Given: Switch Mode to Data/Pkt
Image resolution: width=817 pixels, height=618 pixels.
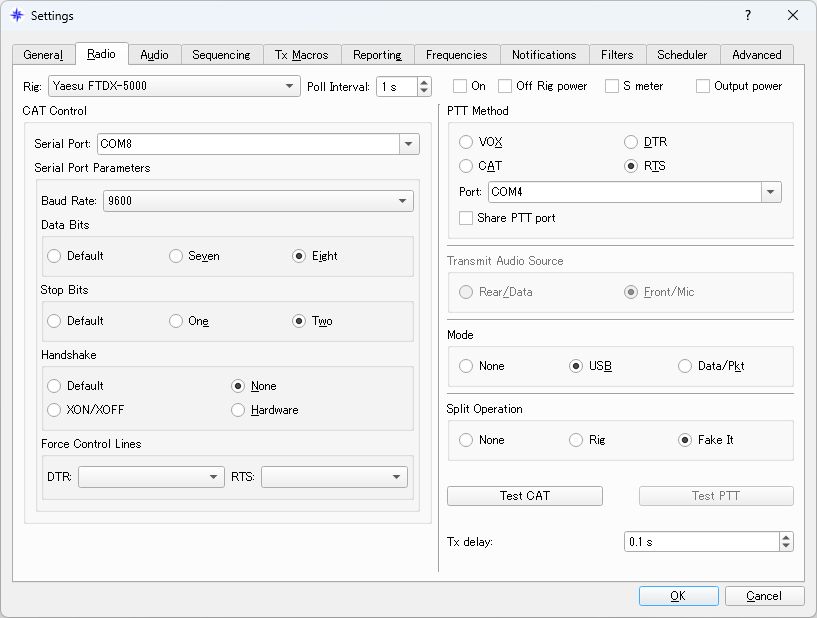Looking at the screenshot, I should (684, 366).
